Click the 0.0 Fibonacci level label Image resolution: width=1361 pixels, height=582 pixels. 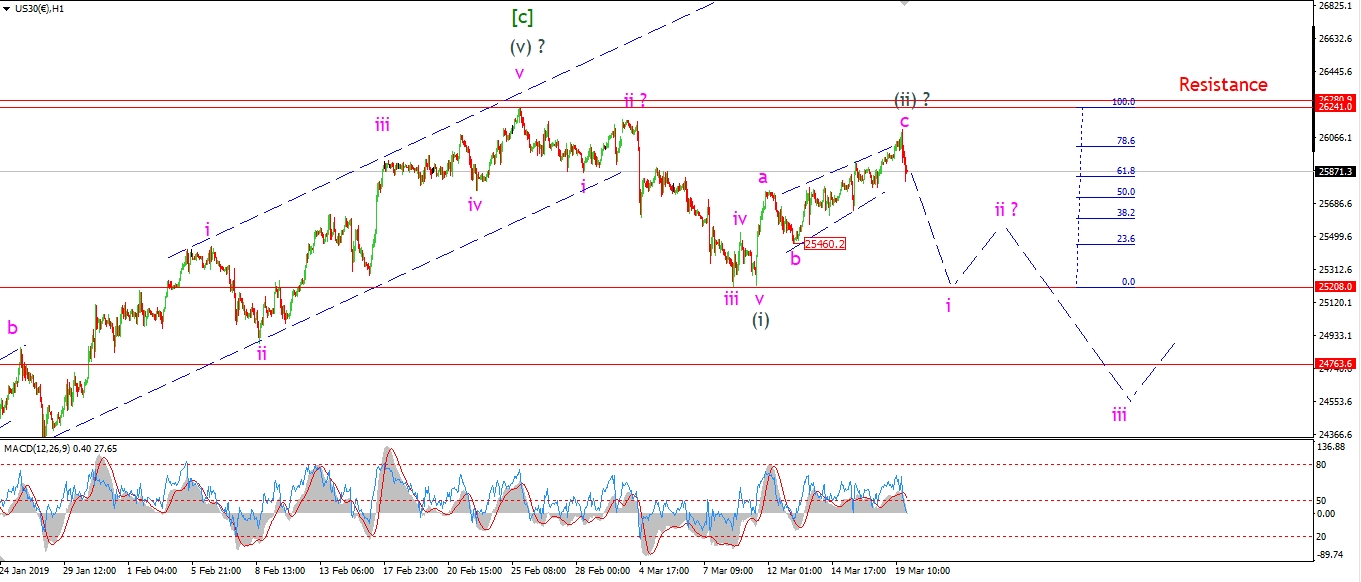tap(1128, 282)
